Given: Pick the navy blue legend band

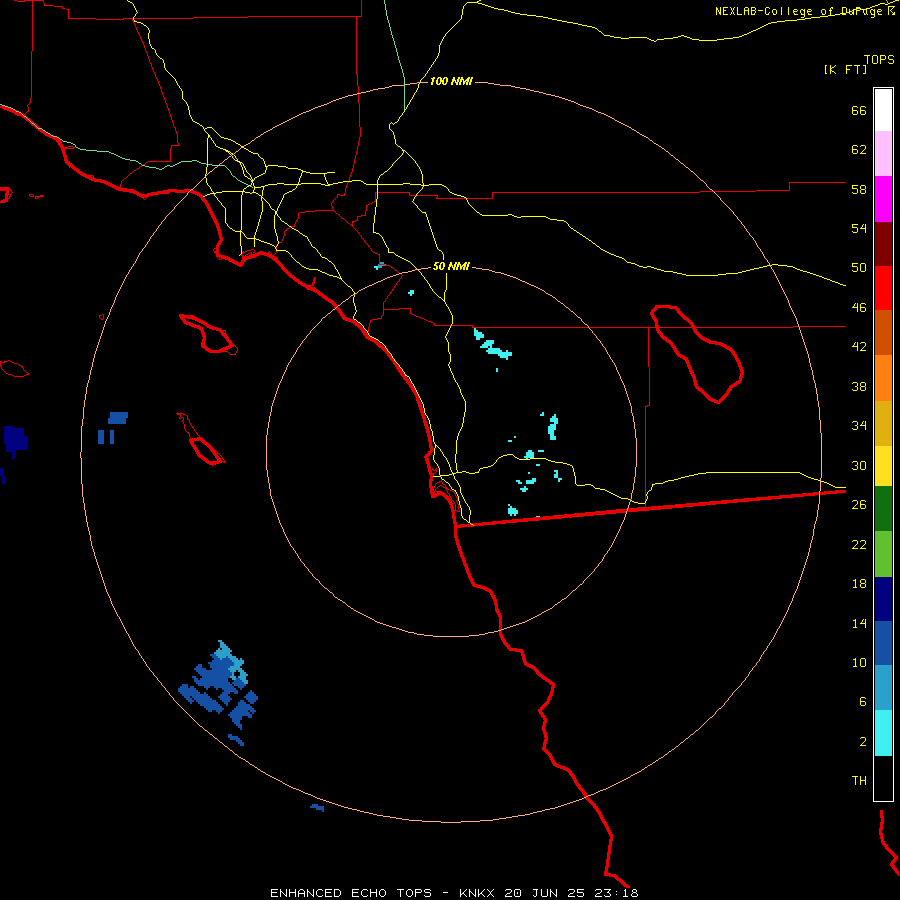Looking at the screenshot, I should click(x=883, y=599).
